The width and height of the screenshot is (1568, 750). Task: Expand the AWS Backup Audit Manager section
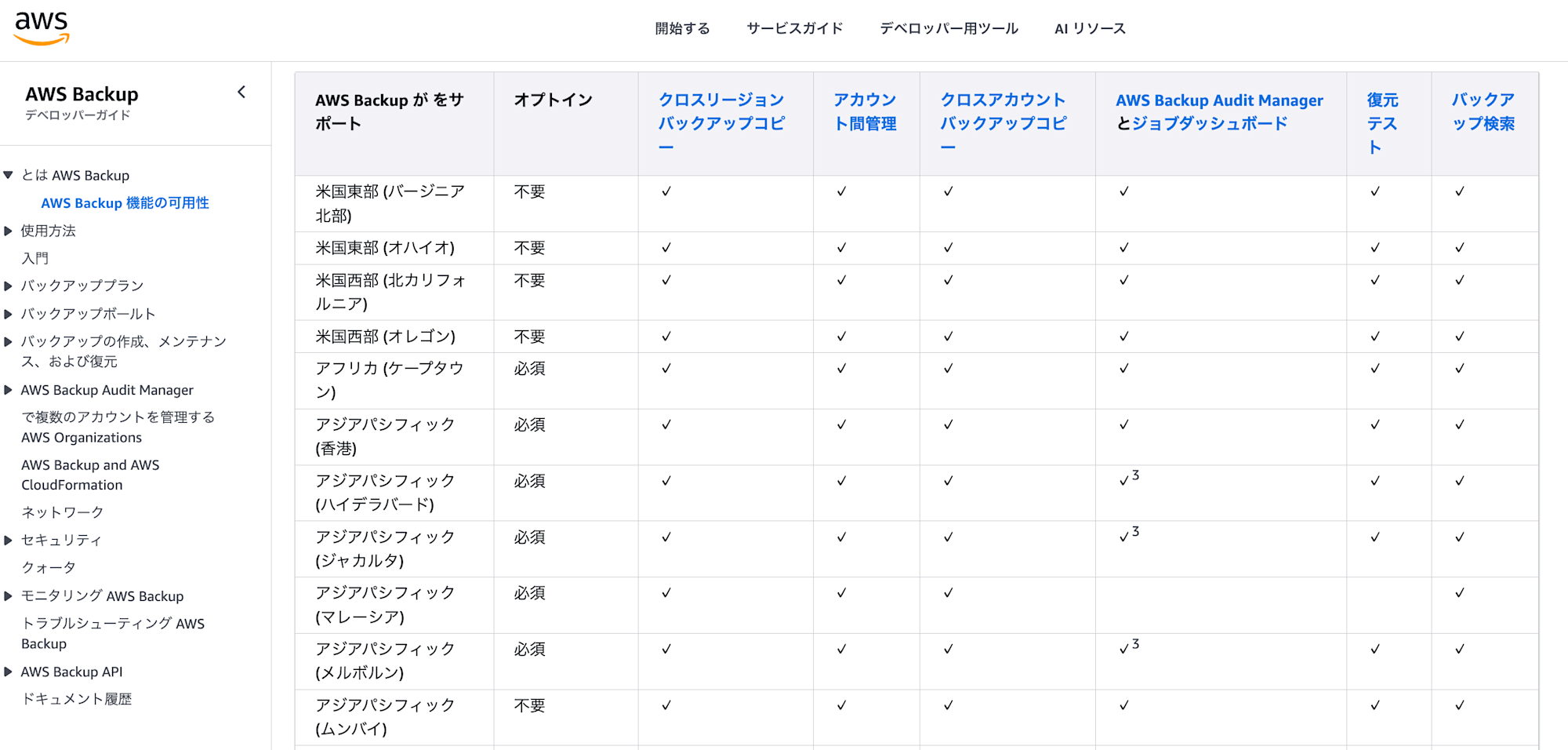click(x=8, y=390)
